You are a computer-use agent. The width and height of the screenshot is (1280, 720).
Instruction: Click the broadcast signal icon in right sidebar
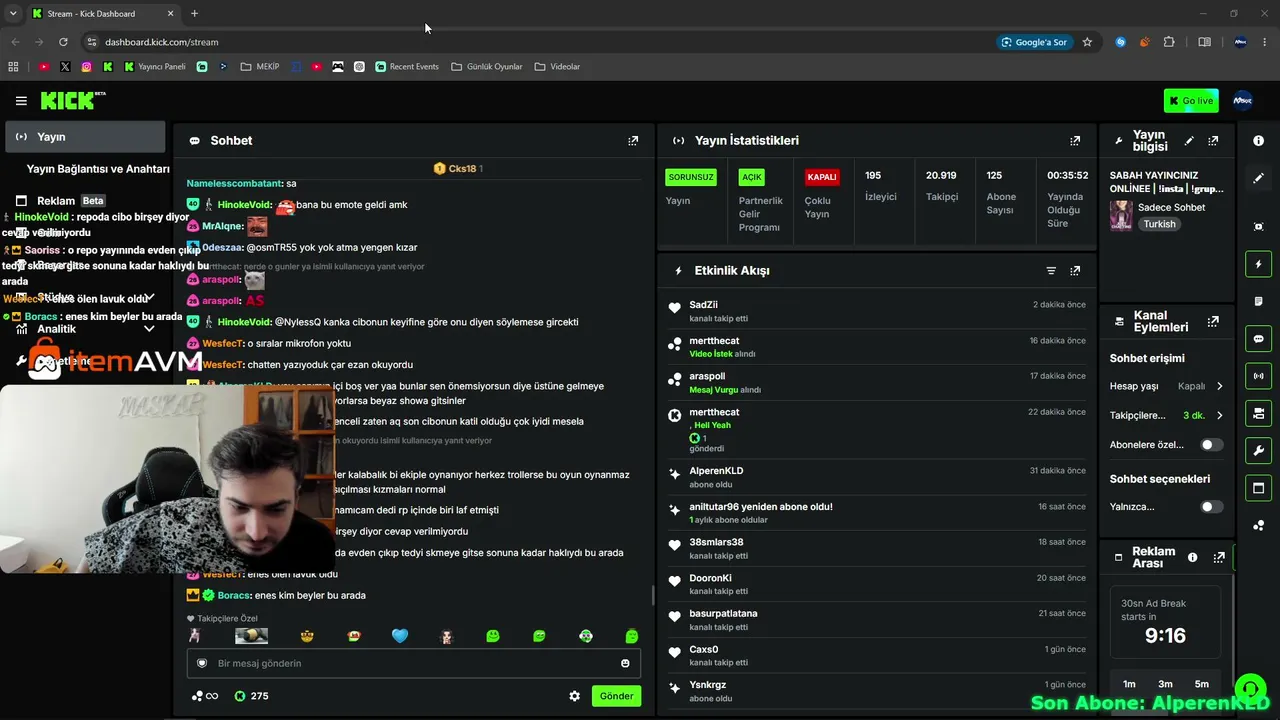(x=1258, y=376)
